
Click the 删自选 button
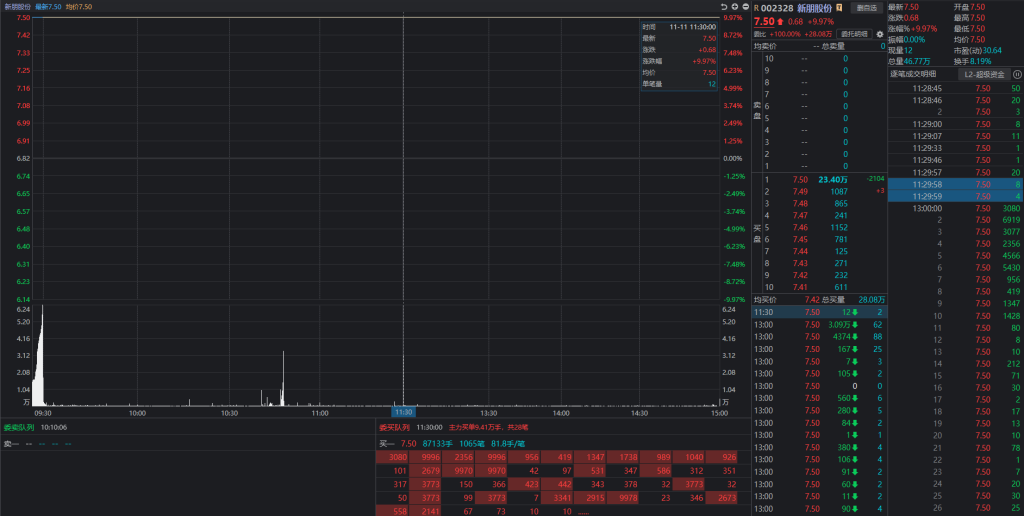click(866, 7)
